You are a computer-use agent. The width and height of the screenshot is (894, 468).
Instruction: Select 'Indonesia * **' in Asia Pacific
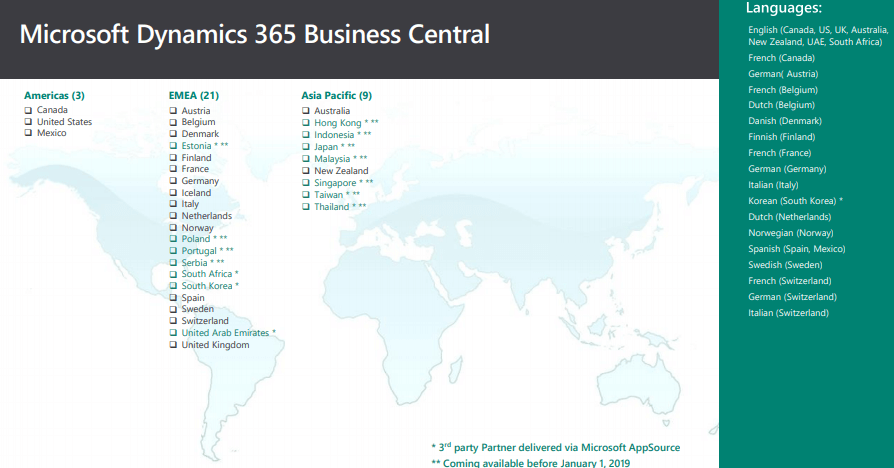click(x=343, y=135)
